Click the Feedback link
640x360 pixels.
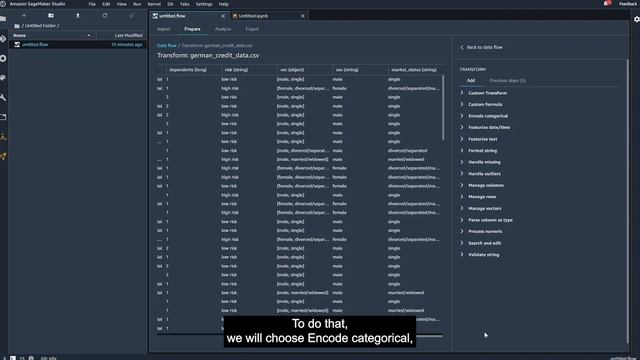point(627,4)
